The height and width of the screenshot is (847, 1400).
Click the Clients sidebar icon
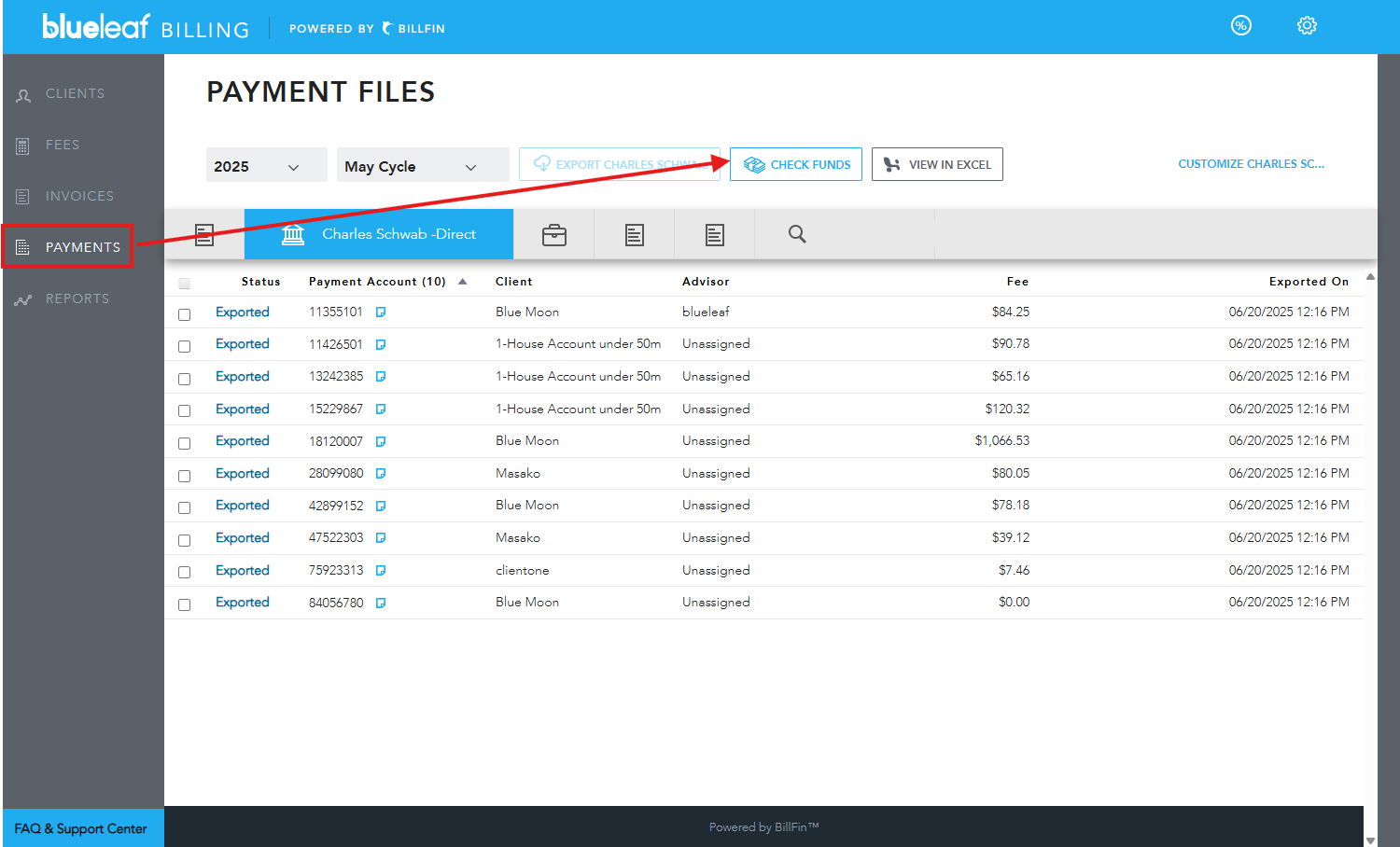pos(23,95)
